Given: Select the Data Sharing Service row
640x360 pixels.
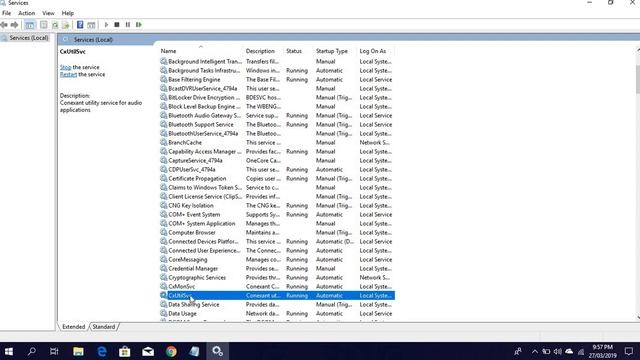Looking at the screenshot, I should (276, 304).
